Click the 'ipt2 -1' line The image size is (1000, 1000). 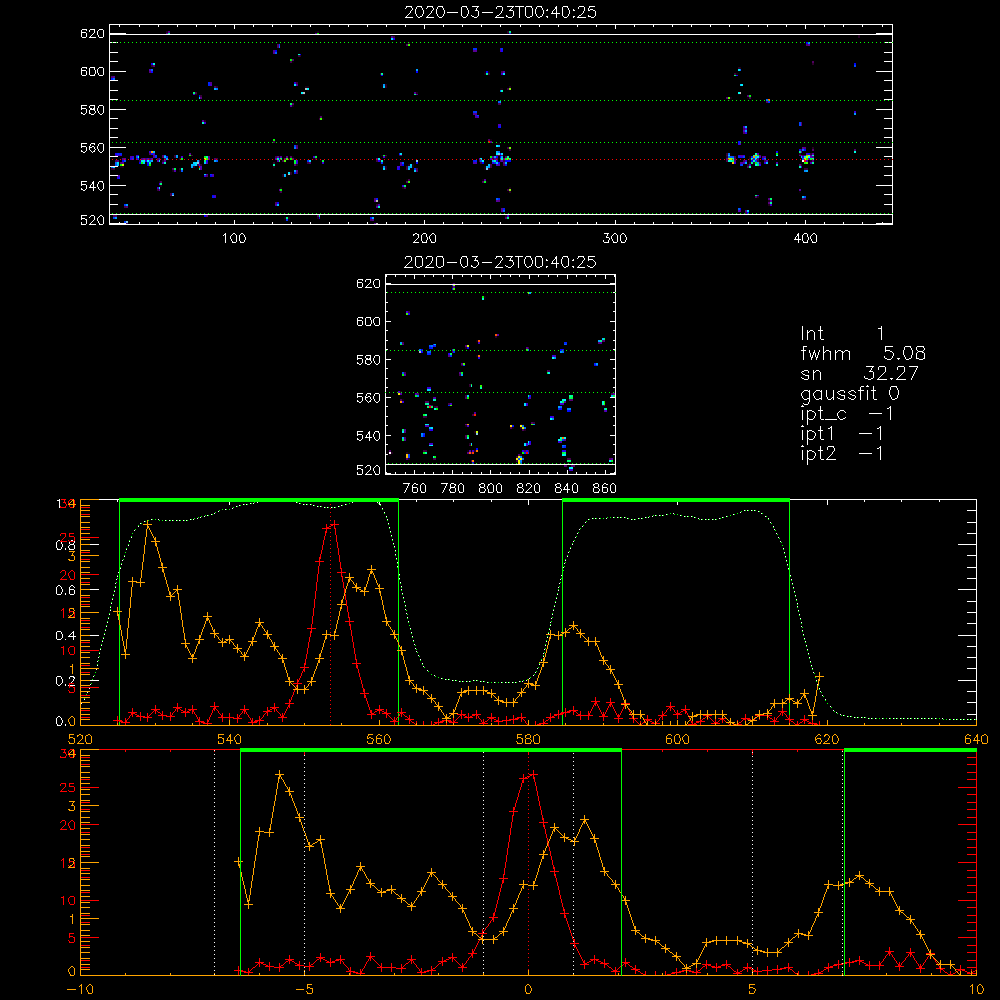tap(842, 453)
